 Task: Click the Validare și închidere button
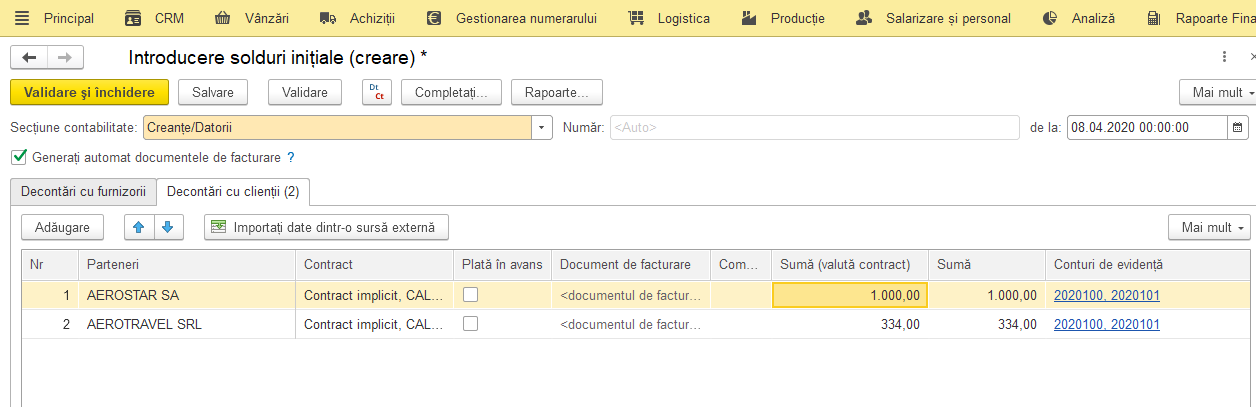tap(89, 92)
